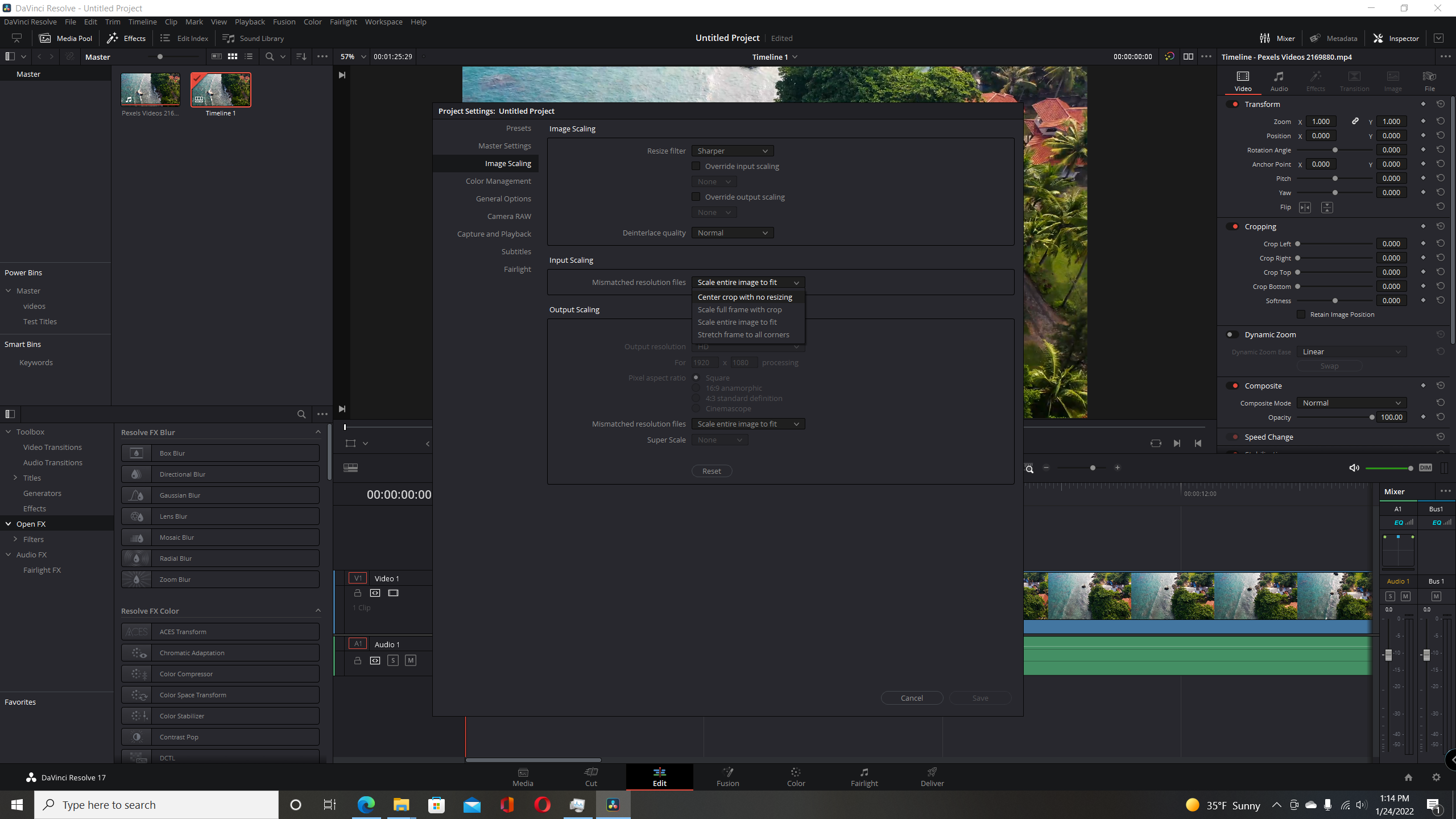Click the DIM audio button
The image size is (1456, 819).
(x=1425, y=468)
